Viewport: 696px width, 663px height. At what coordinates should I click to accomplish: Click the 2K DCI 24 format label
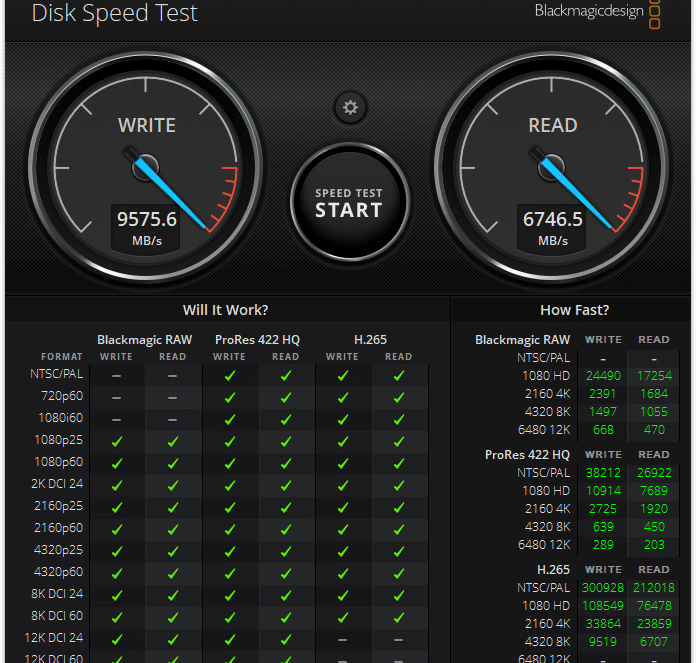click(x=57, y=484)
